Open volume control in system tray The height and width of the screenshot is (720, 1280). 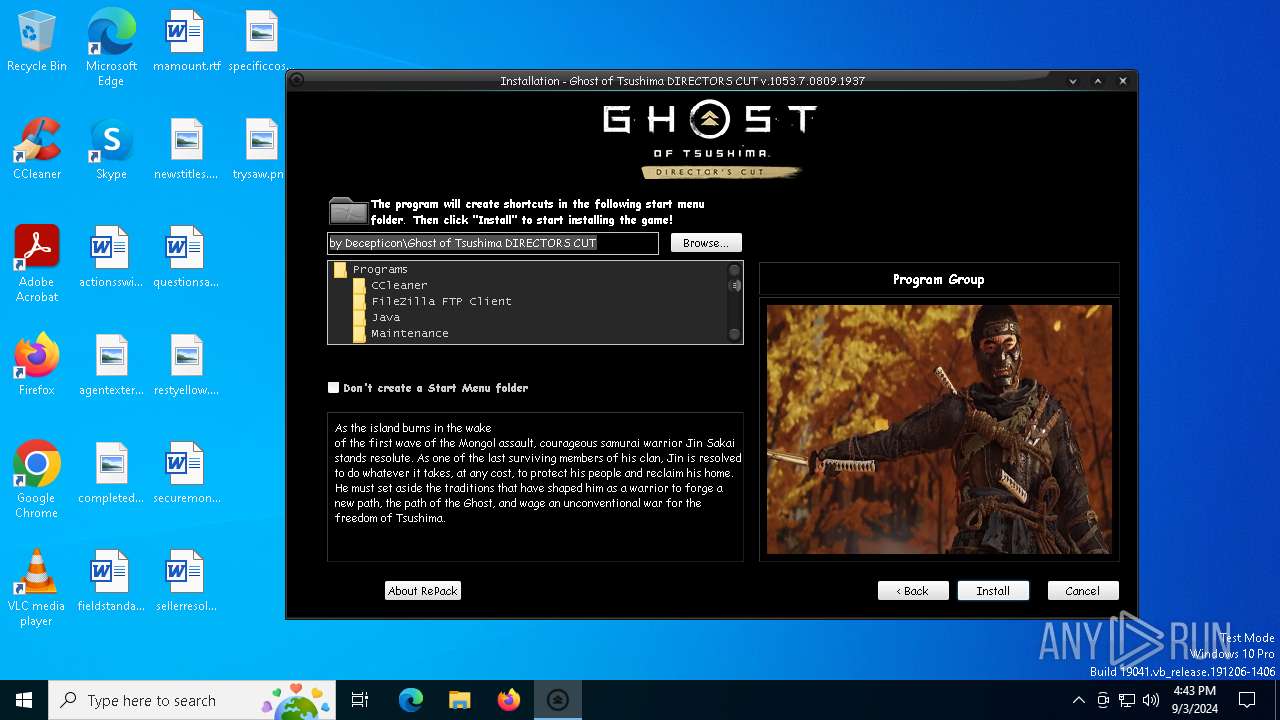pyautogui.click(x=1151, y=700)
